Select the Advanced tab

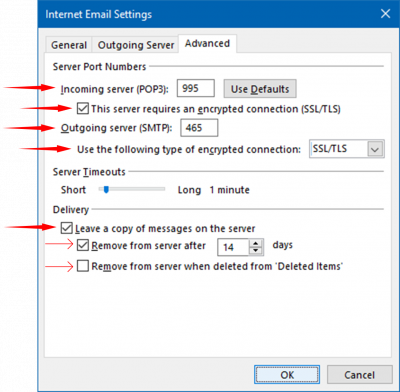[207, 43]
